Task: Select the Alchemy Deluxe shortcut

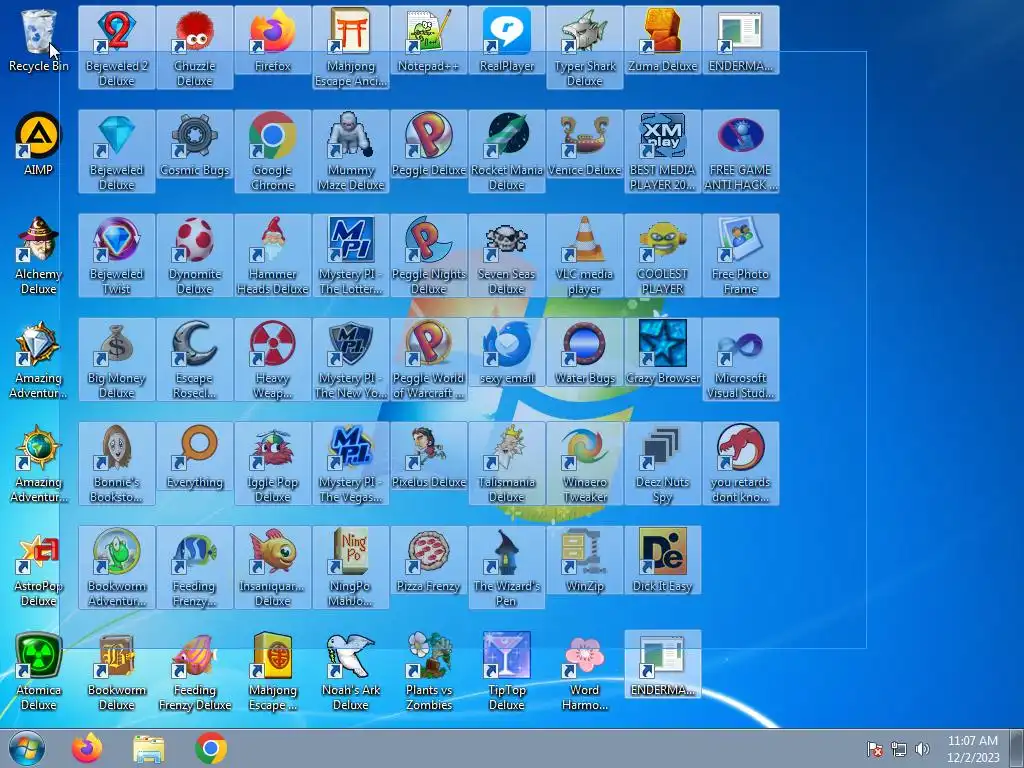Action: 39,256
